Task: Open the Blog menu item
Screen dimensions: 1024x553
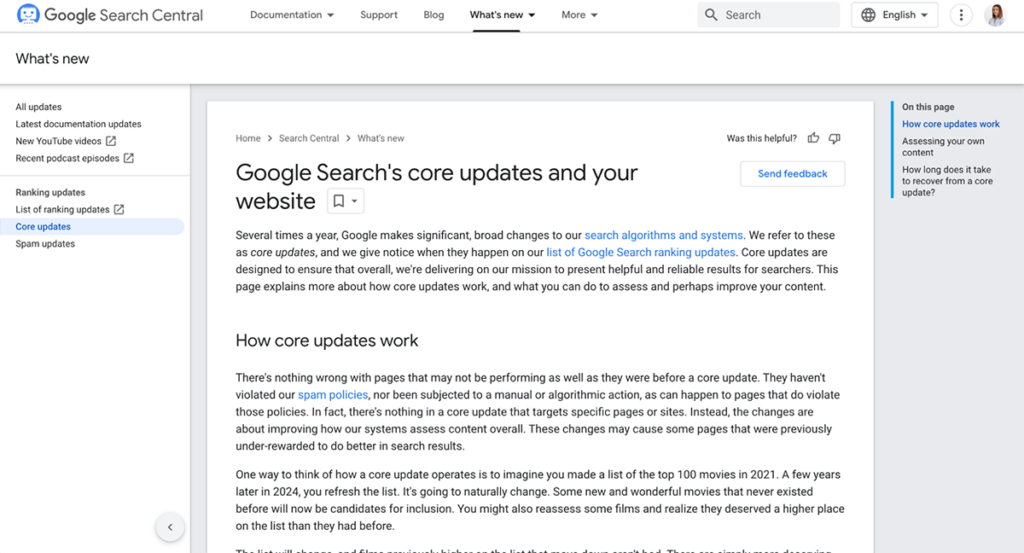Action: [434, 14]
